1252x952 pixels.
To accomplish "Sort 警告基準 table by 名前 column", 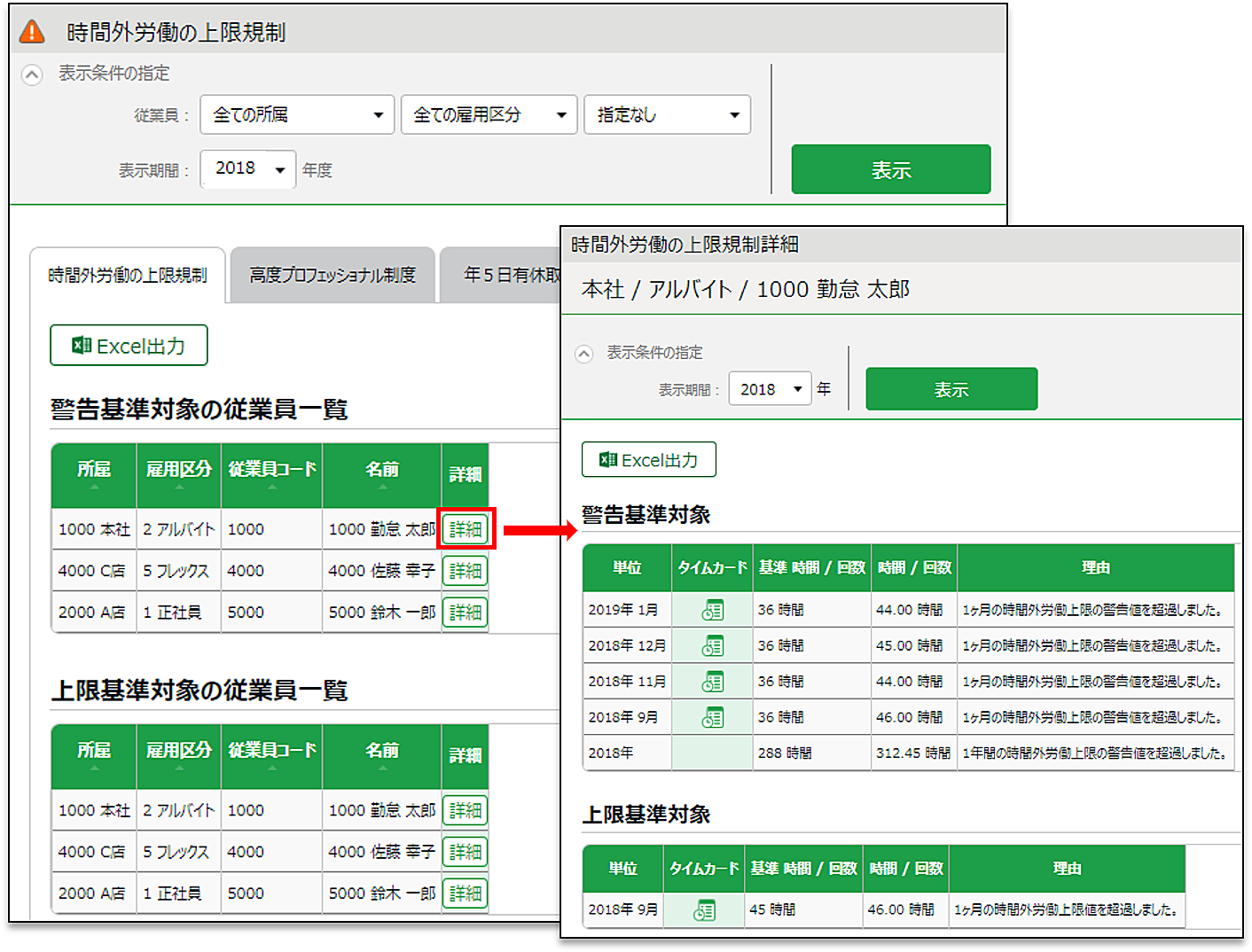I will [382, 475].
